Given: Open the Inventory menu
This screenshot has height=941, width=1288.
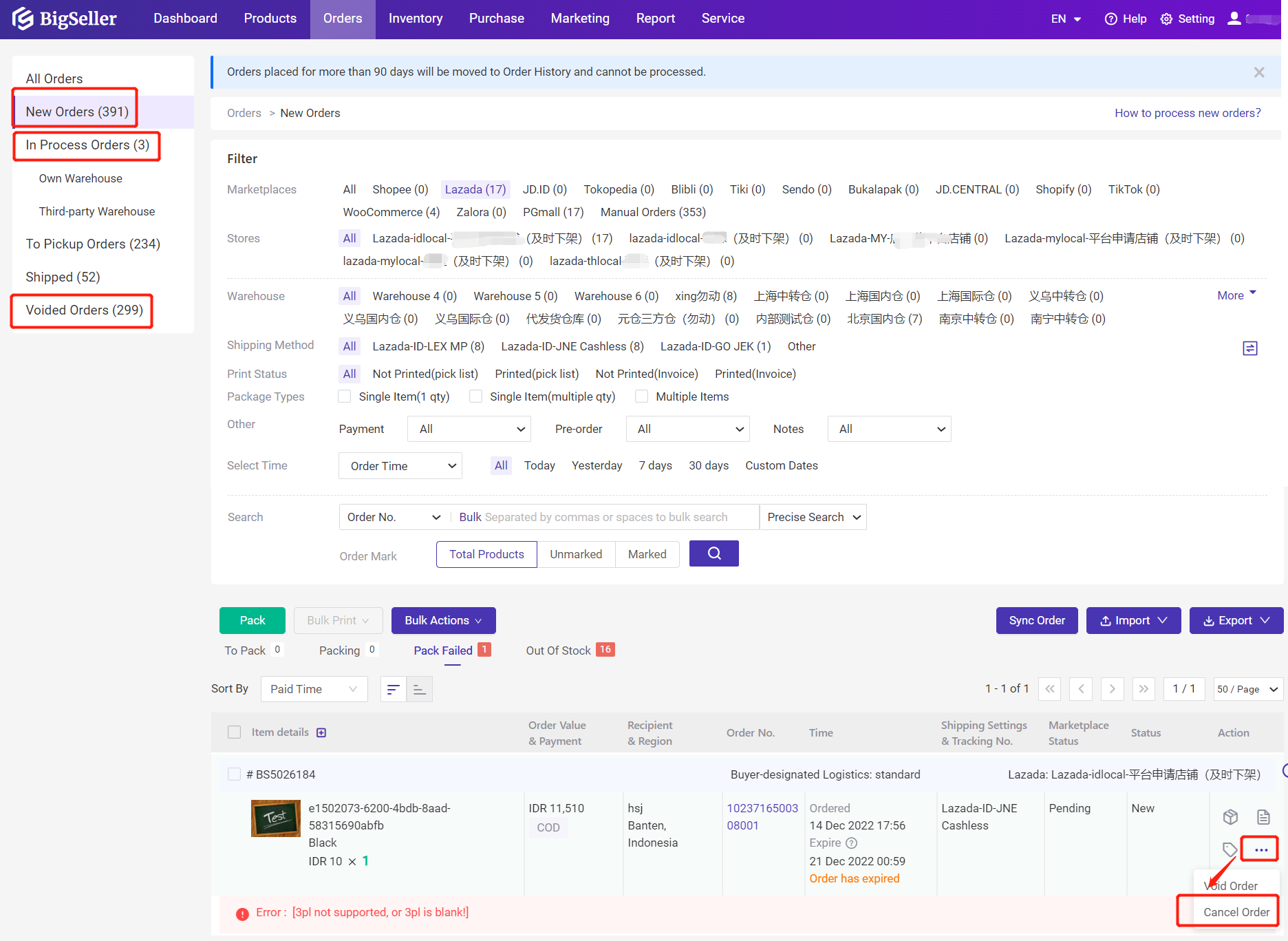Looking at the screenshot, I should click(x=416, y=19).
